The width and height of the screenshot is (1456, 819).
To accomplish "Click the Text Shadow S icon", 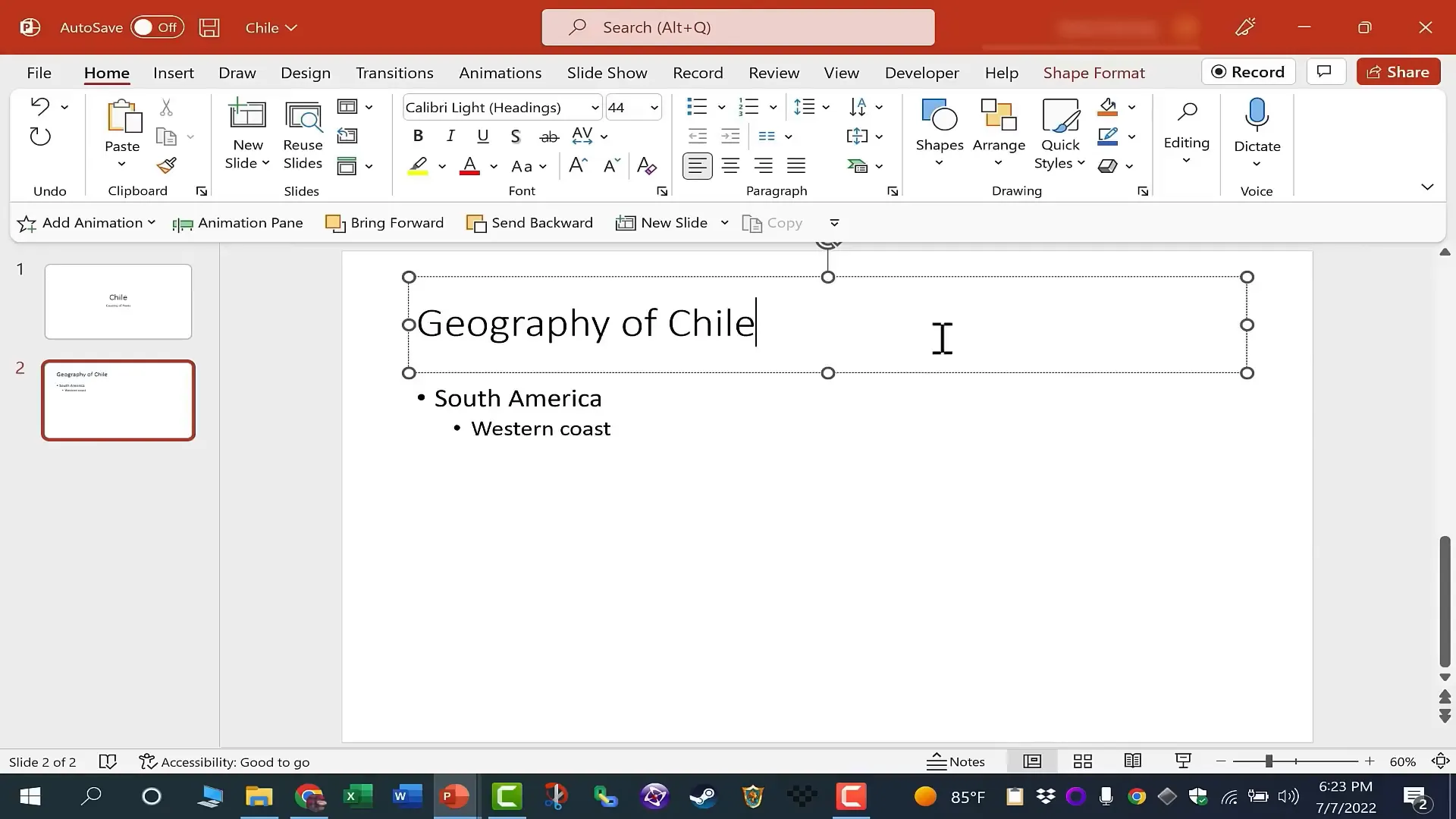I will 516,136.
